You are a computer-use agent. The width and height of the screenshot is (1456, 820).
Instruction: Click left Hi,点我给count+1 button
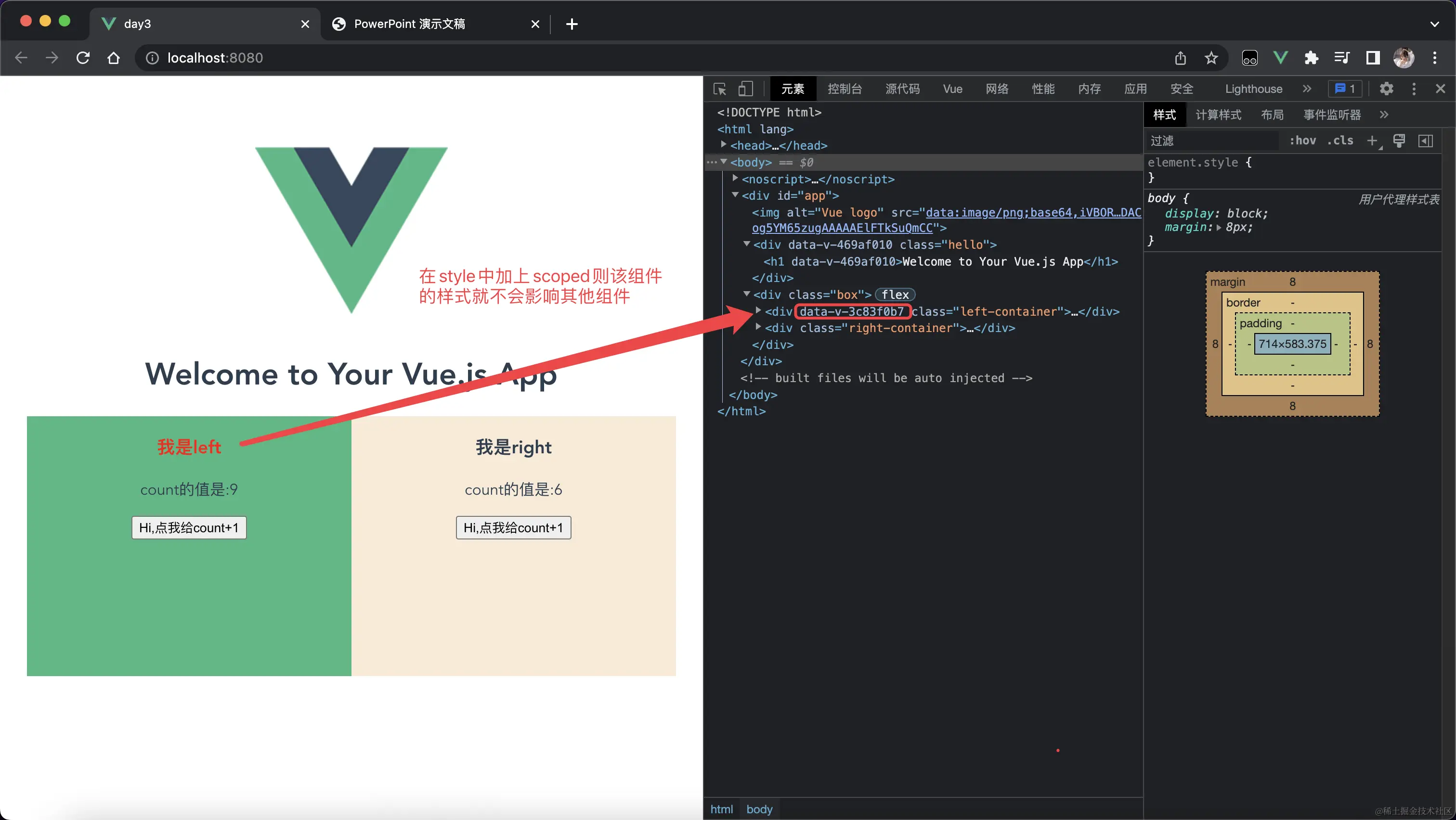click(x=189, y=527)
